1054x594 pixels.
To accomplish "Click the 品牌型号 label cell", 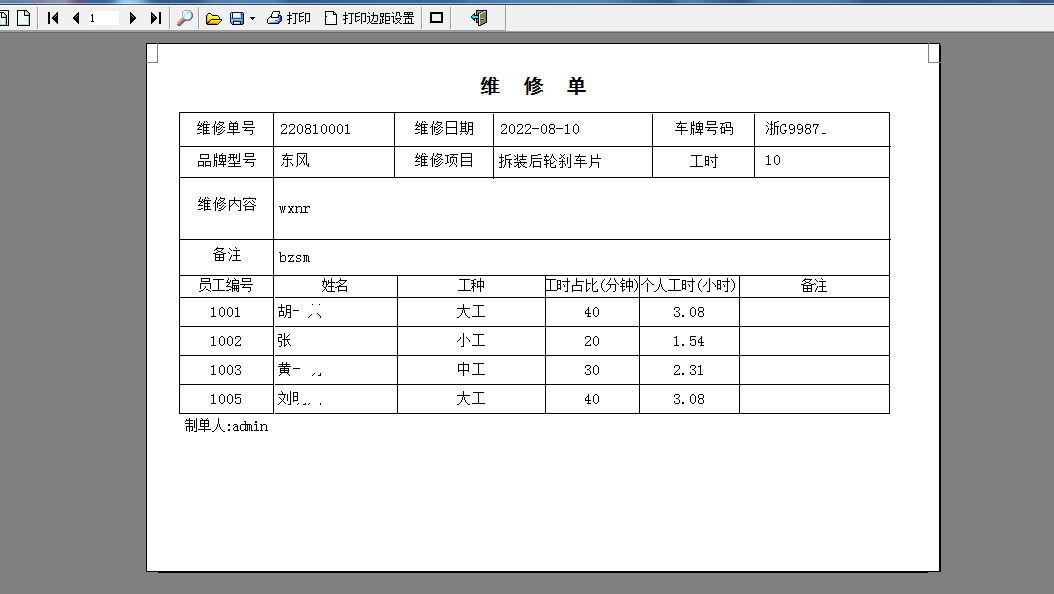I will pos(227,161).
